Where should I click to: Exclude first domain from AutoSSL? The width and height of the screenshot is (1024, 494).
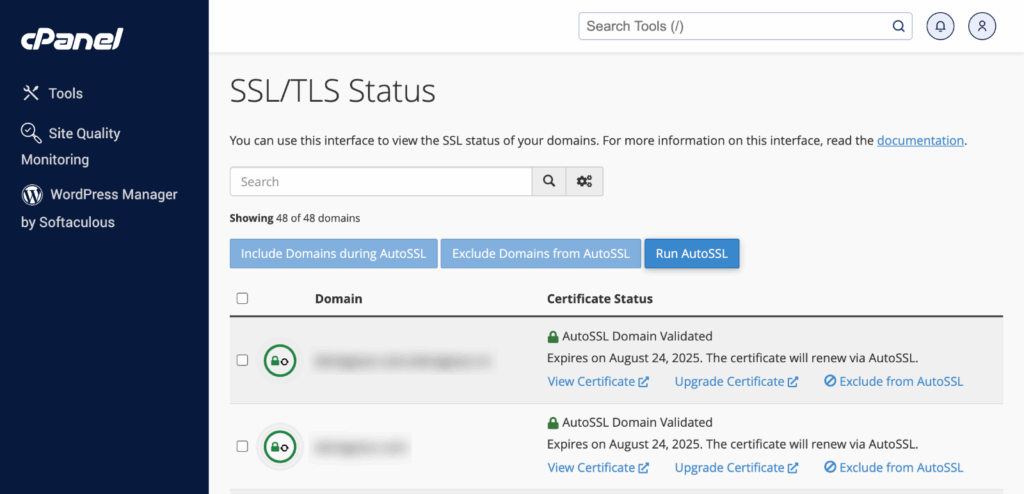(893, 382)
